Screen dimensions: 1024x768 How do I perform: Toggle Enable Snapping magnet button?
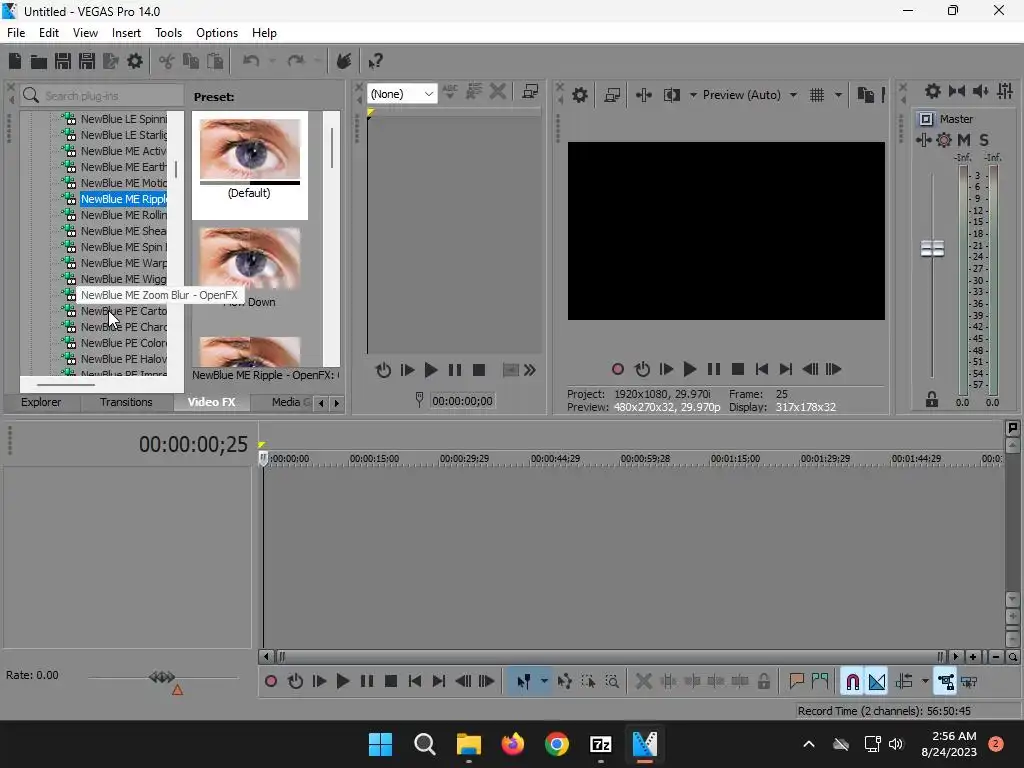(x=852, y=682)
